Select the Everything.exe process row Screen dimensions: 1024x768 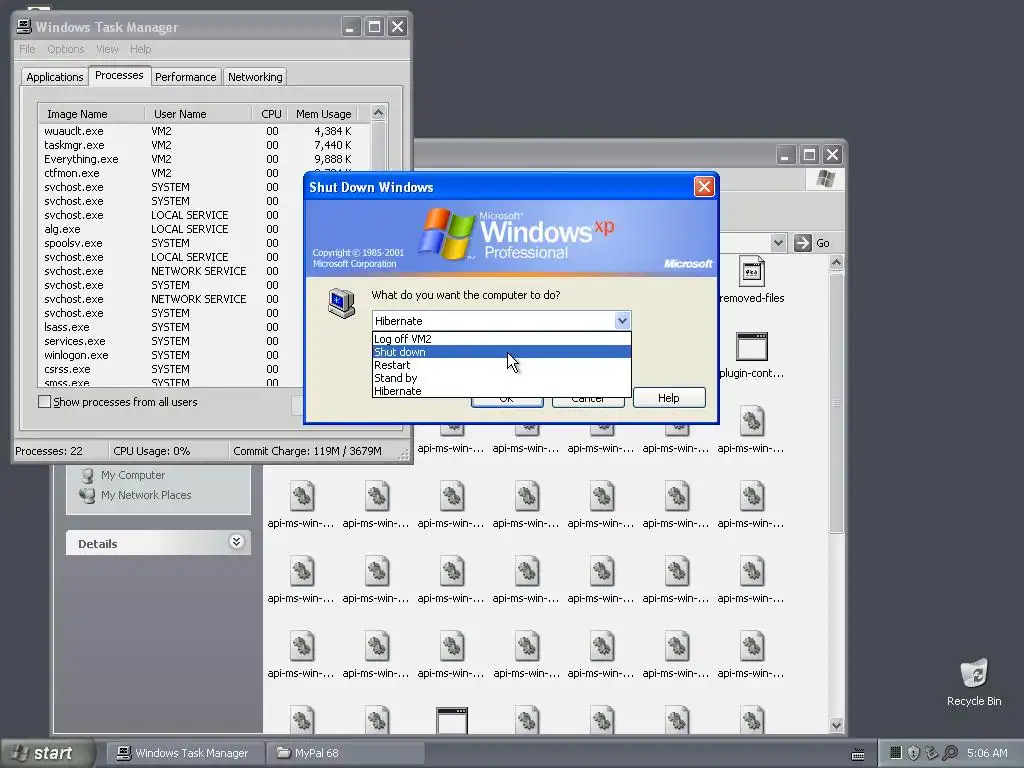pyautogui.click(x=204, y=159)
